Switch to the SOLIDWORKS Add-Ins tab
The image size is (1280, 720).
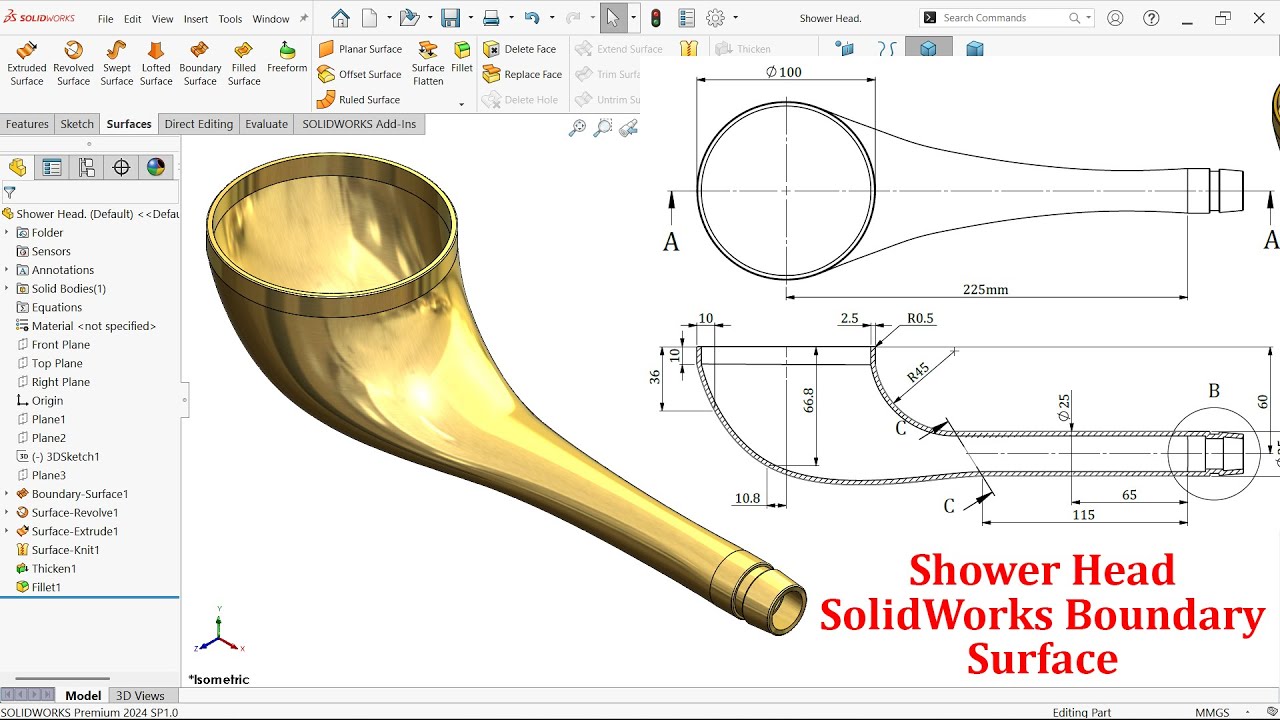pos(359,124)
